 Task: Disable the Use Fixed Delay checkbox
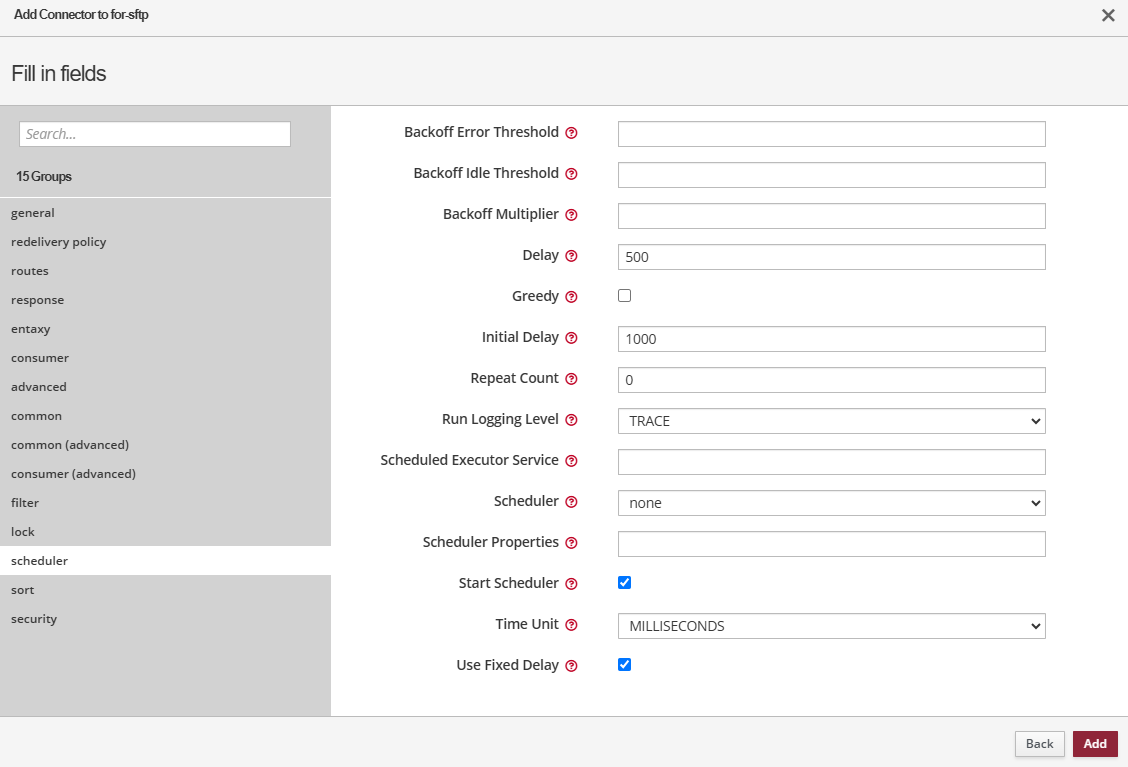[625, 665]
